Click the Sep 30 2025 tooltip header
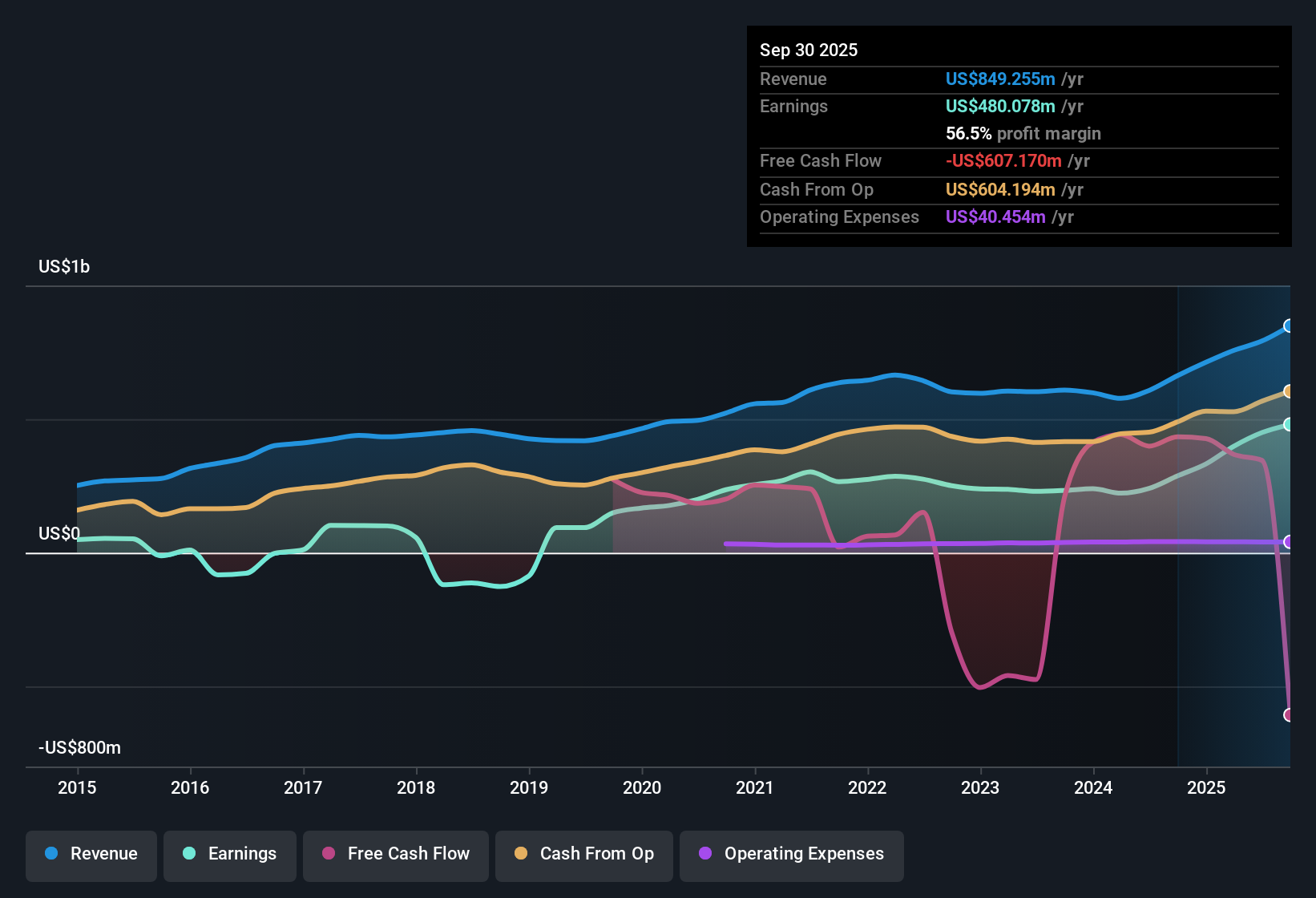Image resolution: width=1316 pixels, height=898 pixels. [x=809, y=50]
